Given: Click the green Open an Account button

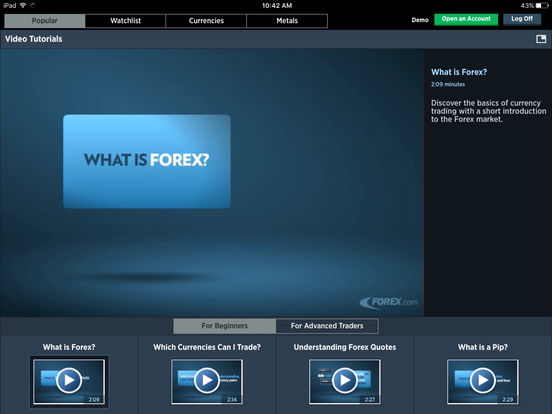Looking at the screenshot, I should 466,19.
